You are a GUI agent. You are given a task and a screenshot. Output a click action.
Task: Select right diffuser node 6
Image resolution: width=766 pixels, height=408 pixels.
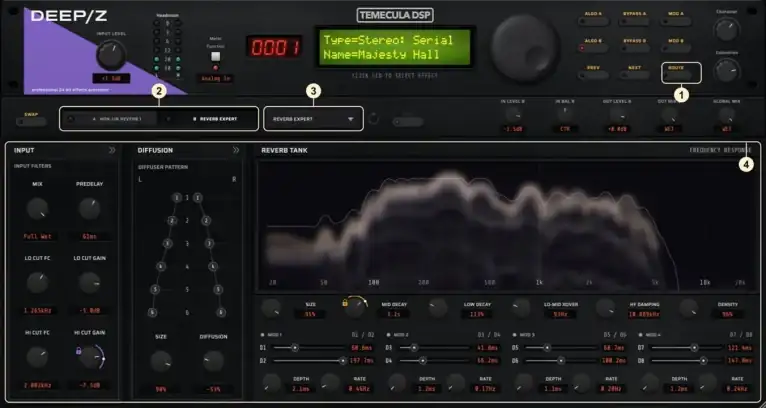point(221,312)
